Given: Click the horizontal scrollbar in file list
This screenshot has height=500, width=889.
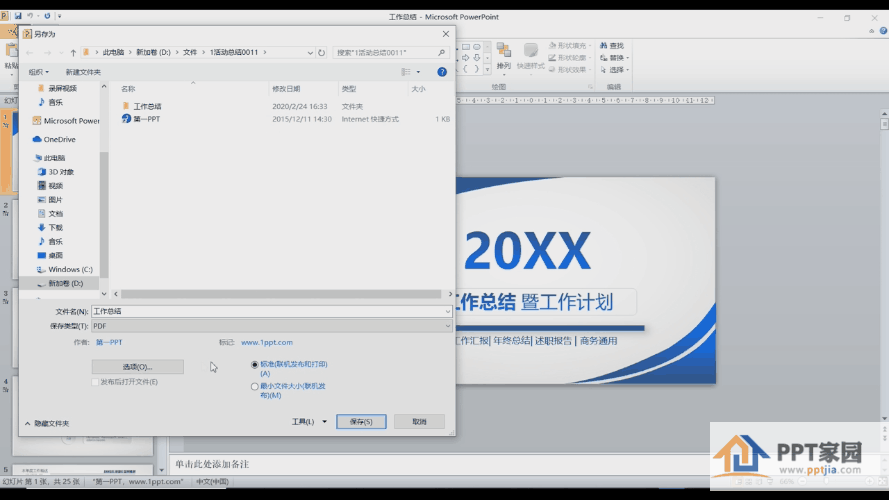Looking at the screenshot, I should tap(281, 294).
